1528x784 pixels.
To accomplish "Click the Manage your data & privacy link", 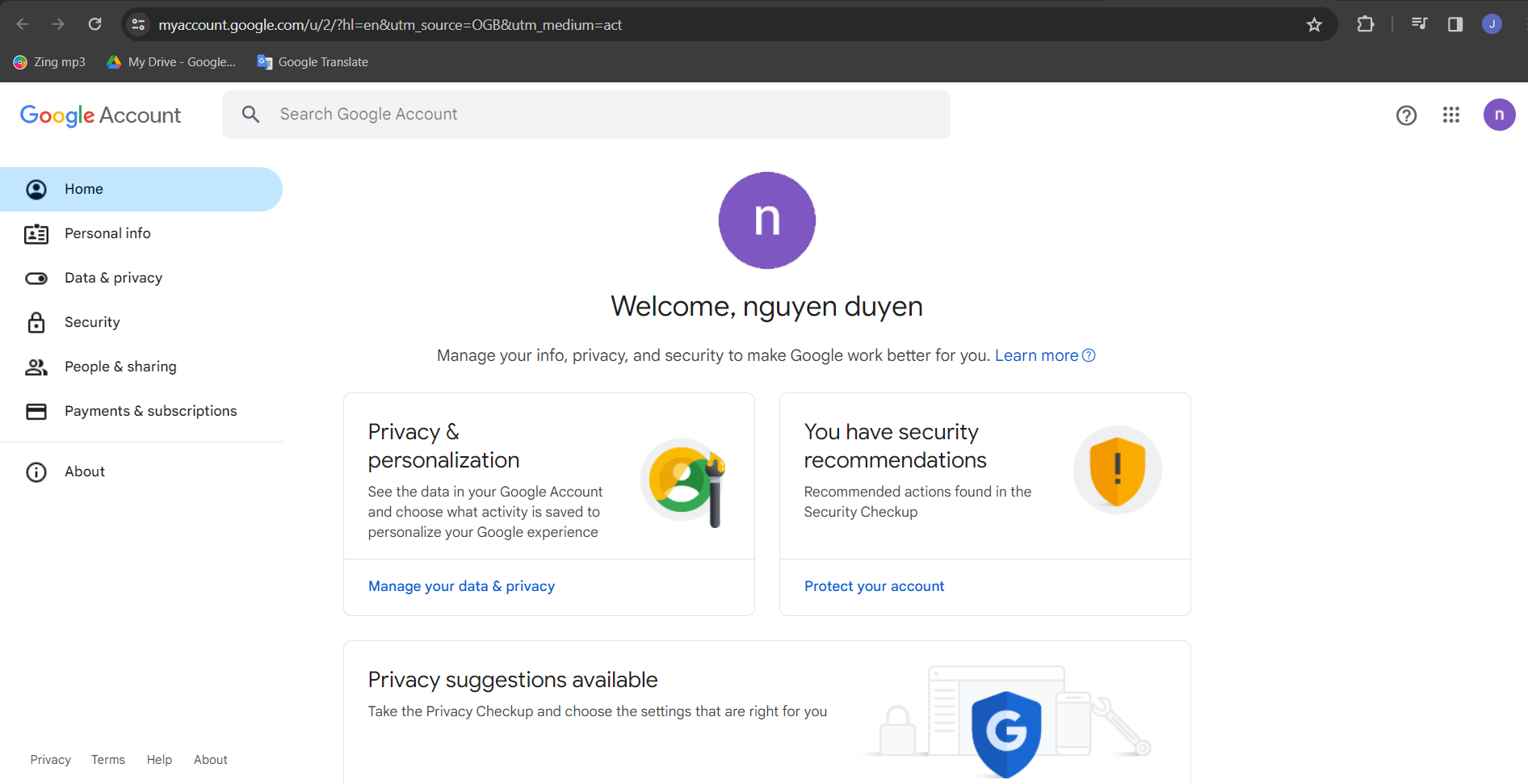I will click(461, 586).
